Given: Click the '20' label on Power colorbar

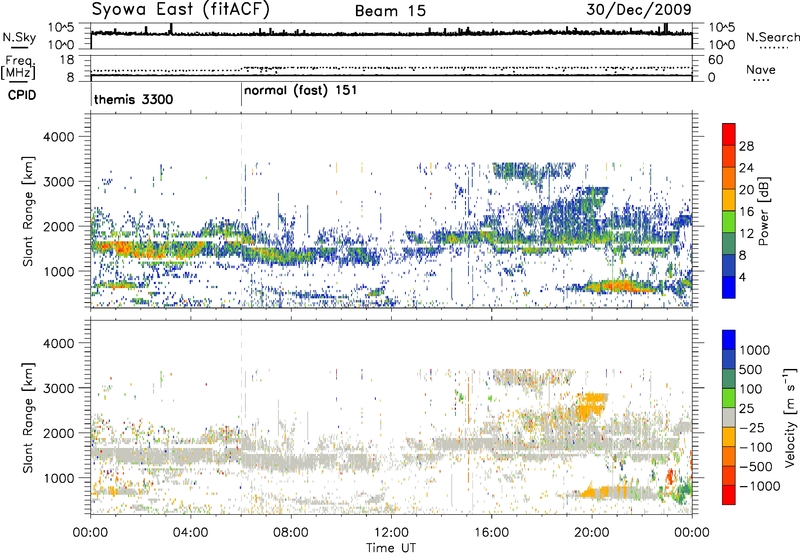Looking at the screenshot, I should [x=746, y=190].
